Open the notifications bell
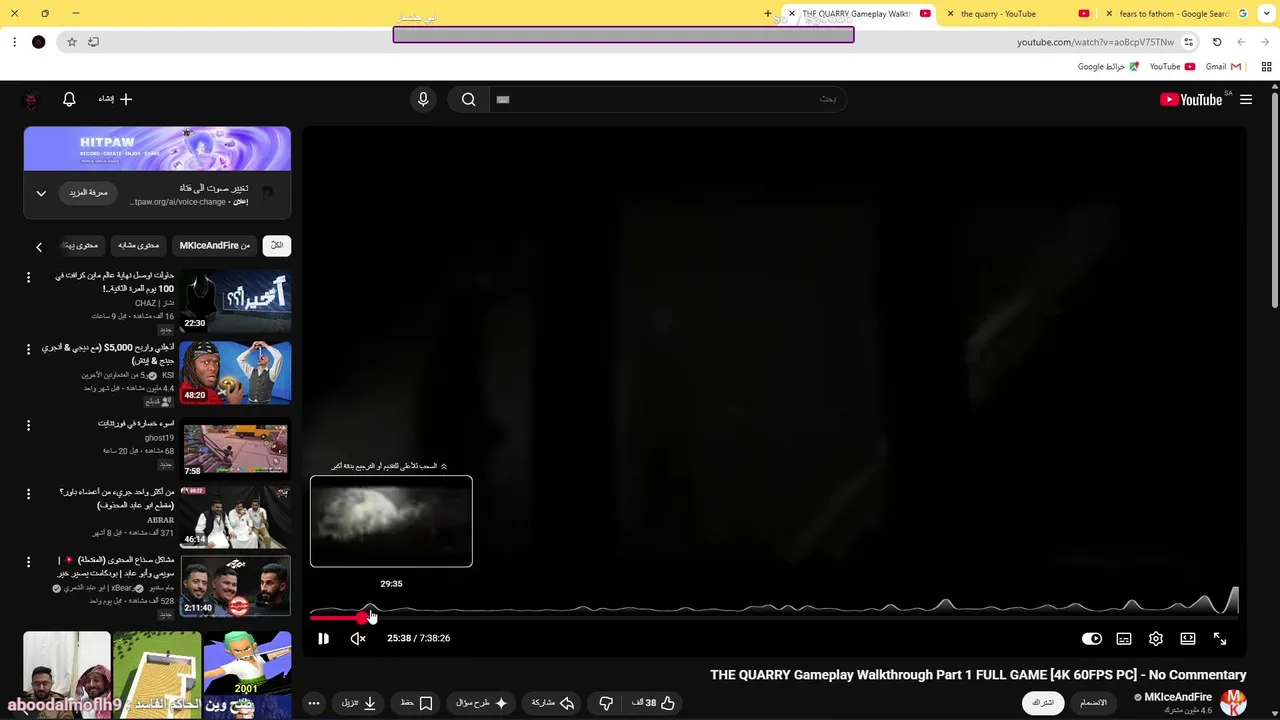 click(69, 99)
